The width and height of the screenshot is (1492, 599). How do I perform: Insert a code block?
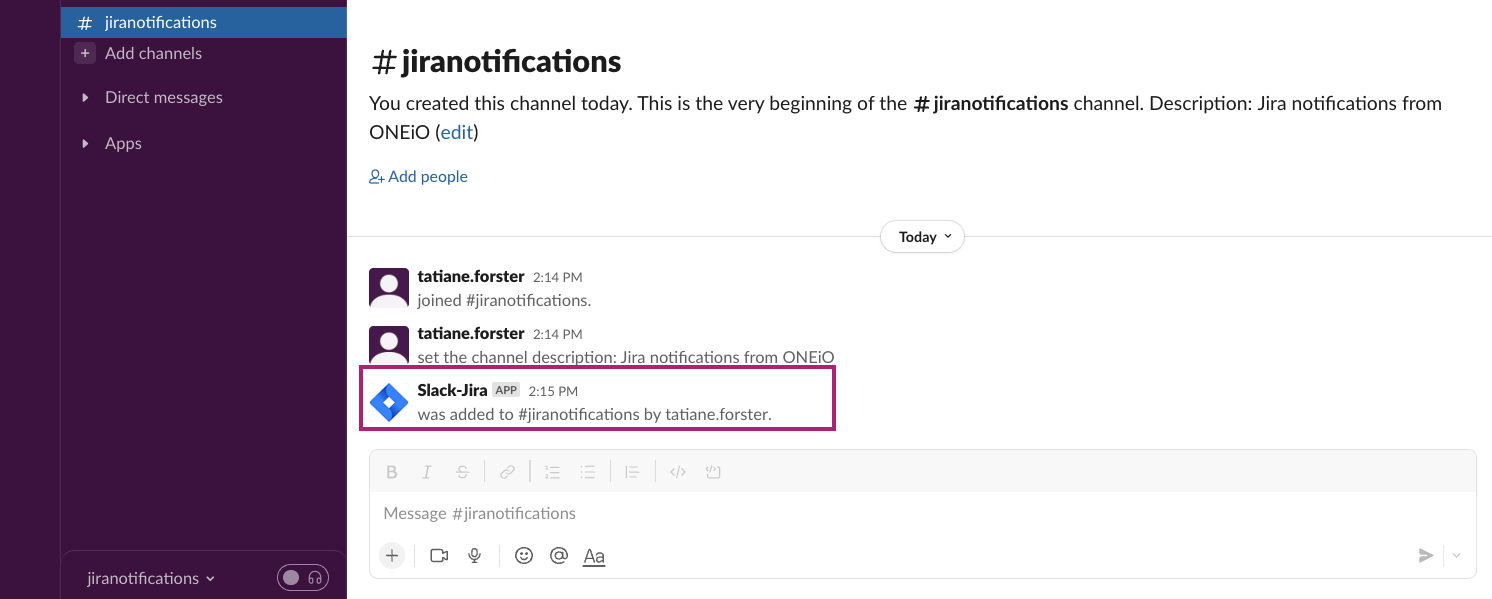coord(713,472)
